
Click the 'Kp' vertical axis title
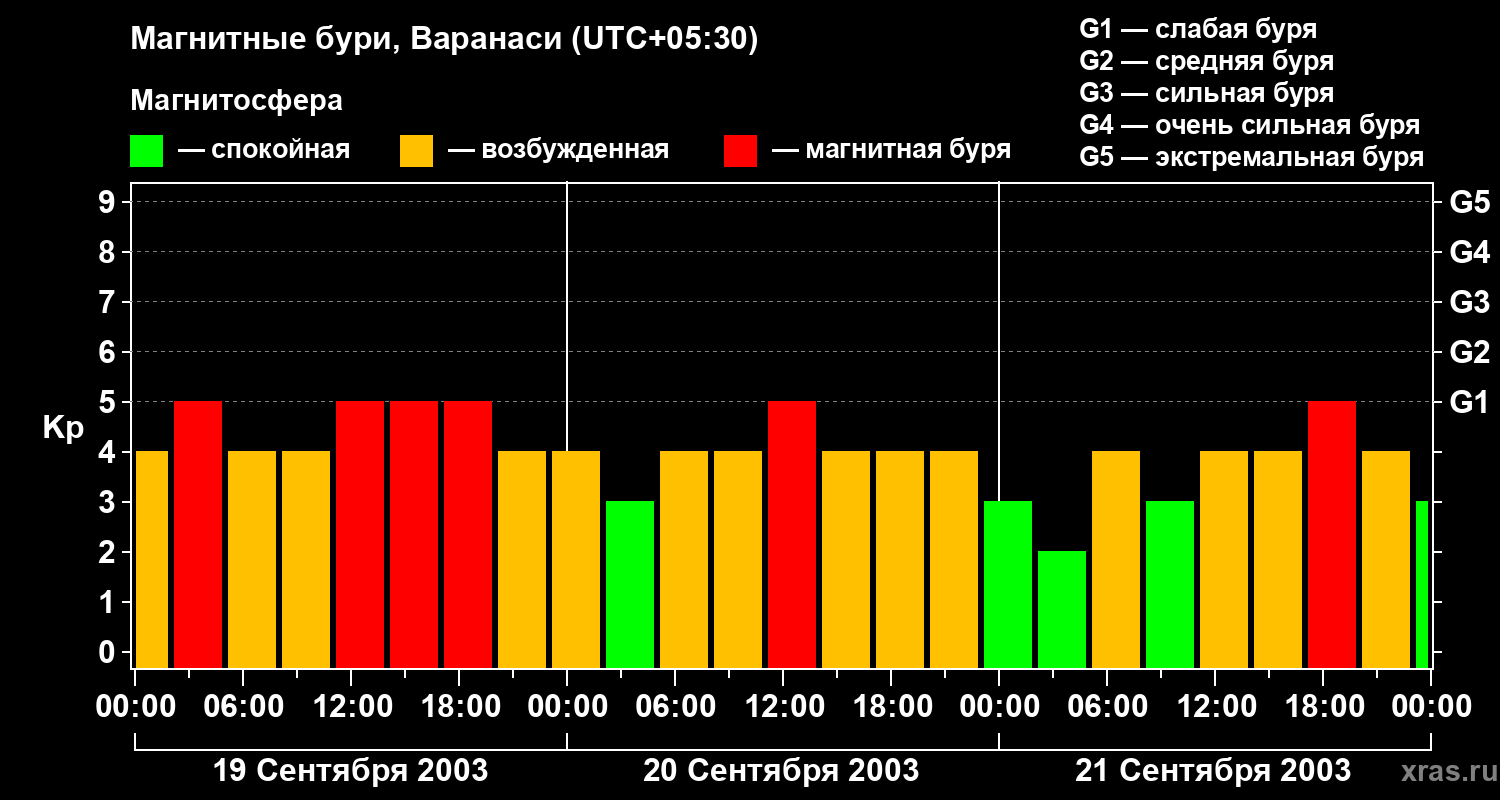[x=63, y=428]
